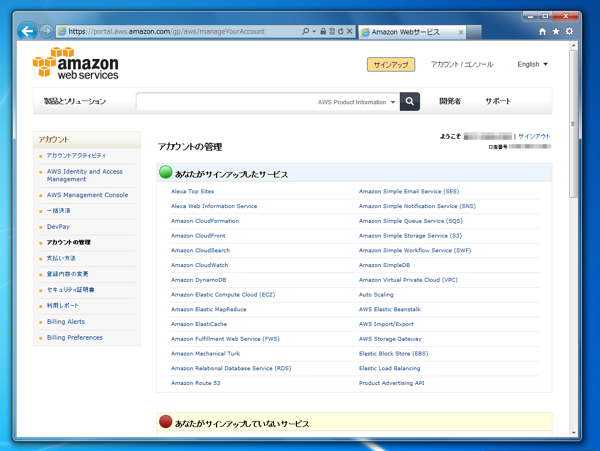
Task: Open Billing Alerts sidebar link
Action: coord(66,321)
